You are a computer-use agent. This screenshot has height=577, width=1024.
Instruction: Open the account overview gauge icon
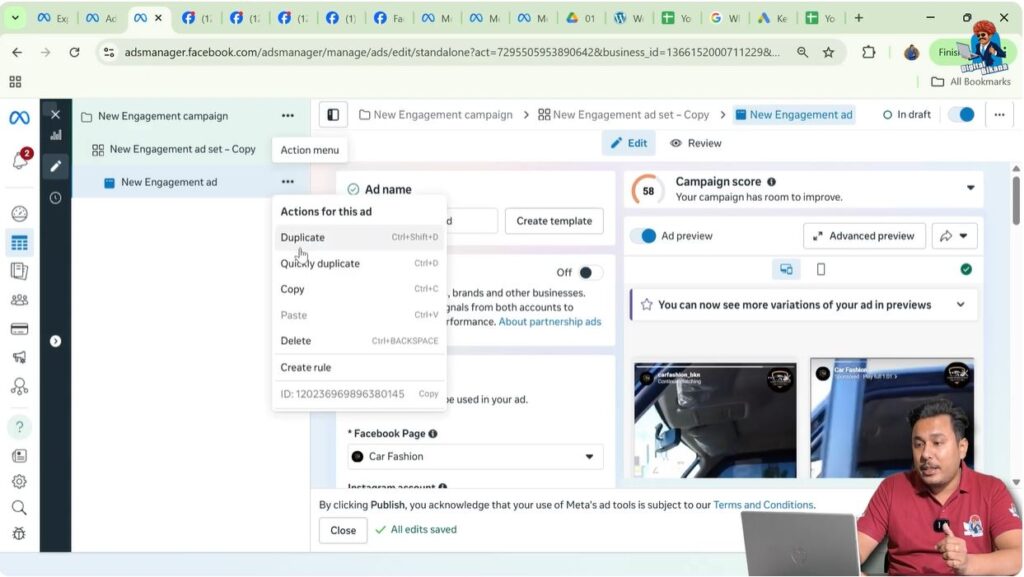[20, 213]
